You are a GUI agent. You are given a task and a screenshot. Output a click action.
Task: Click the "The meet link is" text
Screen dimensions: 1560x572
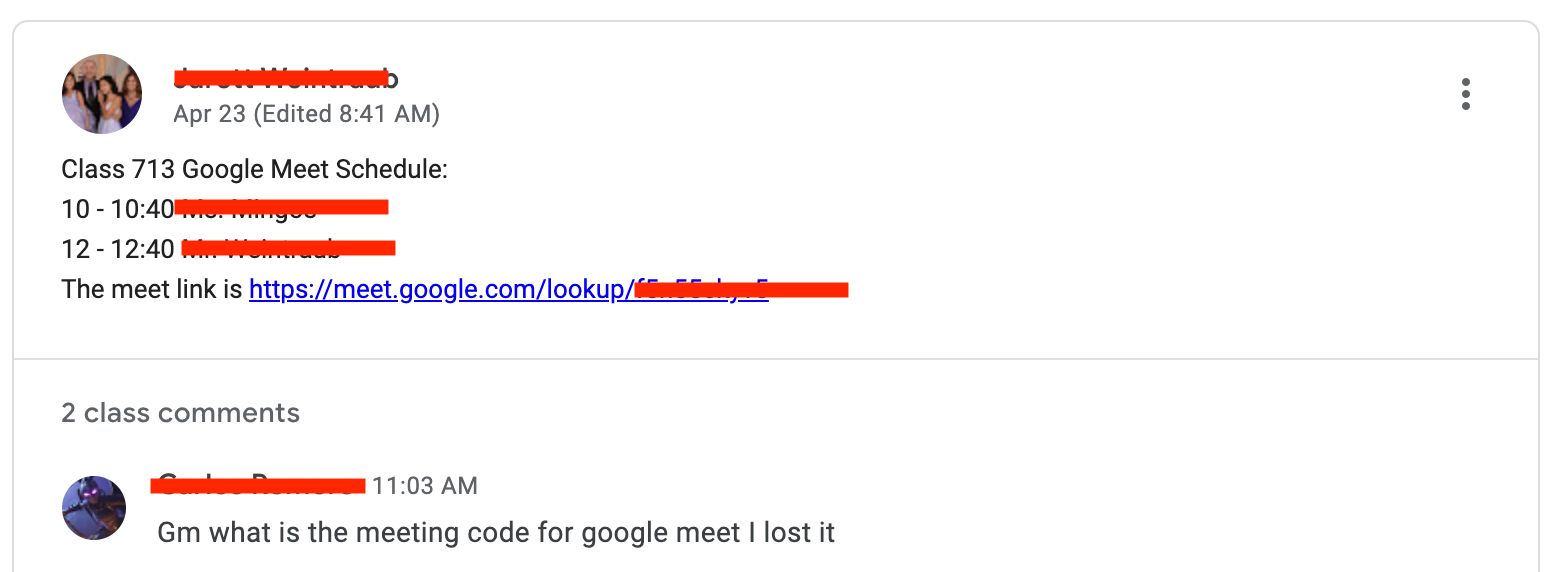click(x=152, y=289)
